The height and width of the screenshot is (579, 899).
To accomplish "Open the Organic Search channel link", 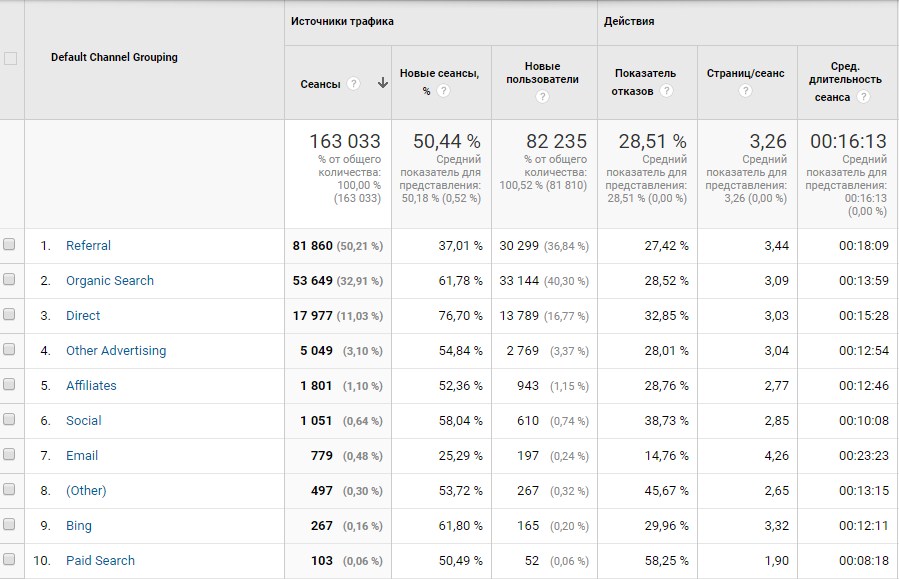I will pos(110,280).
